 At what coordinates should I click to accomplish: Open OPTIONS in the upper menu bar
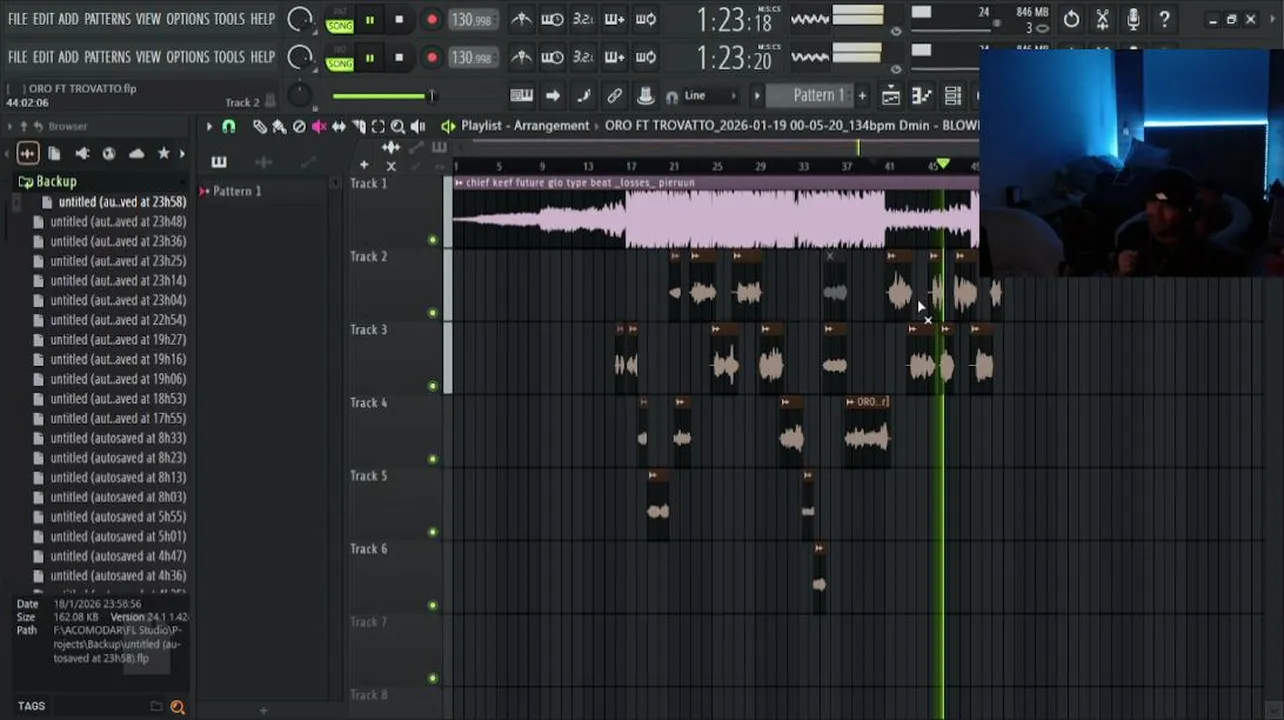pyautogui.click(x=188, y=19)
